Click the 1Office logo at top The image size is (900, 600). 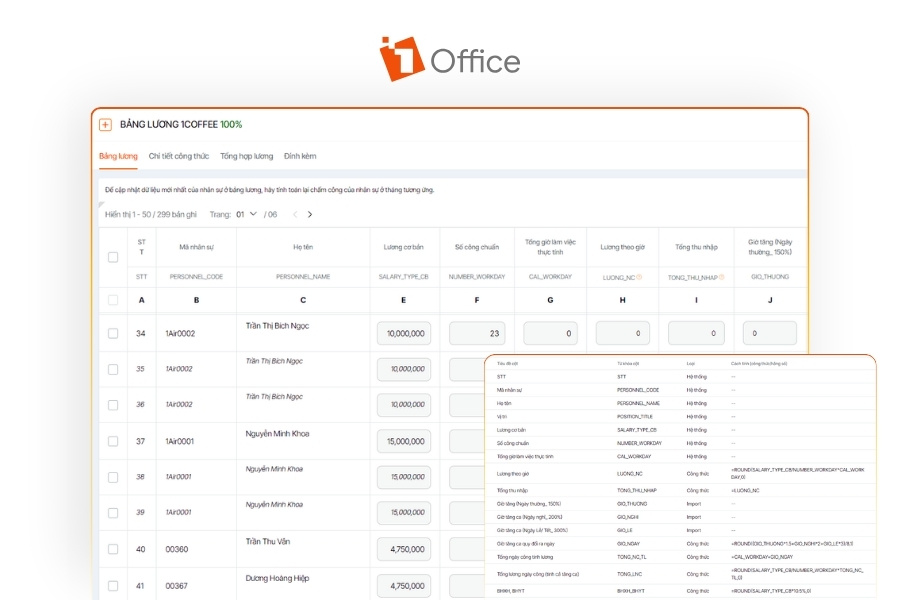(x=450, y=59)
